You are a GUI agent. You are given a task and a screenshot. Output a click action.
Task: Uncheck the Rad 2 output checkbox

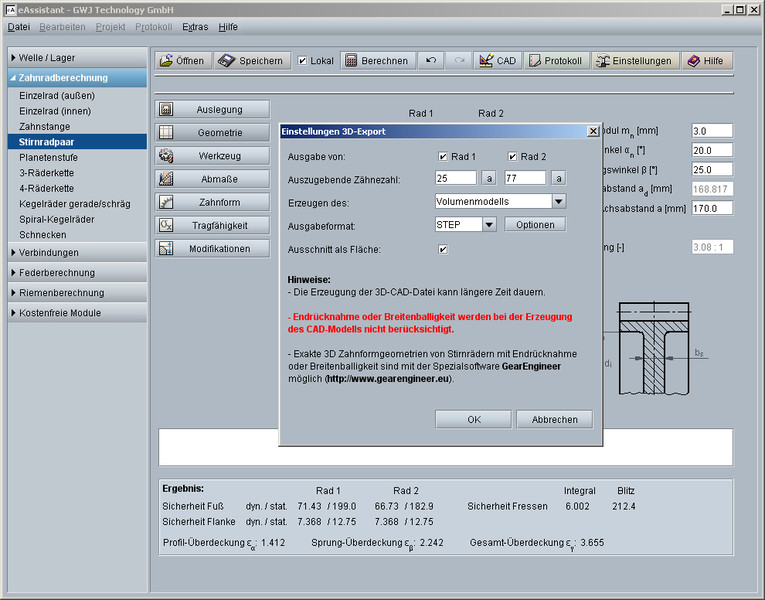512,156
